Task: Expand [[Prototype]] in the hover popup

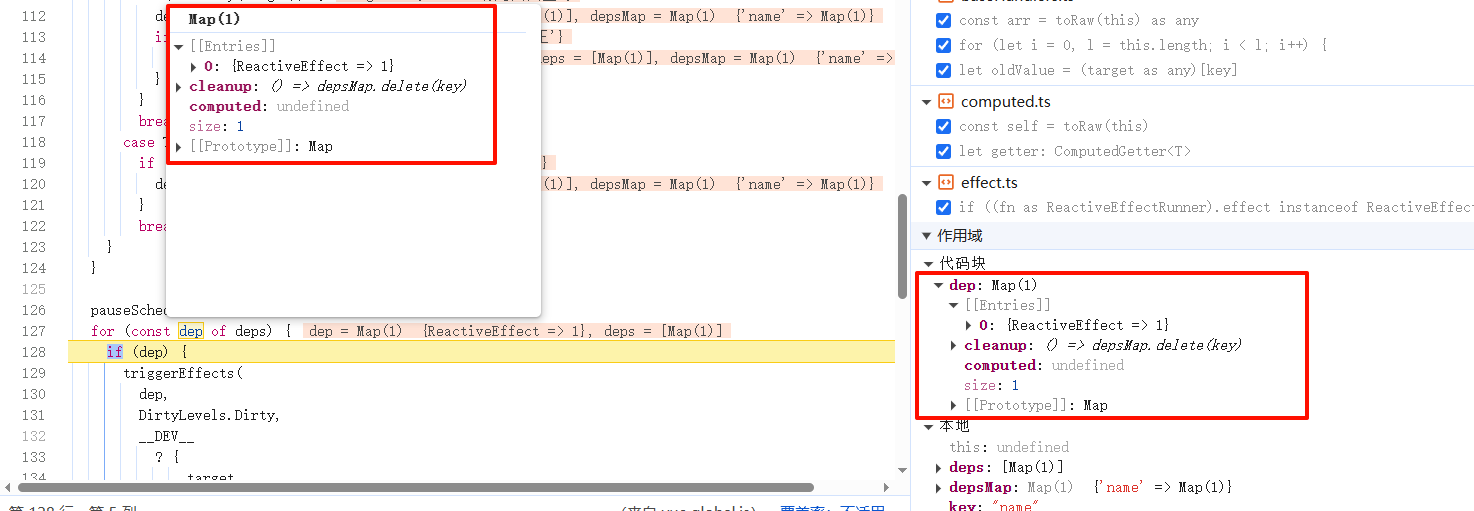Action: (179, 146)
